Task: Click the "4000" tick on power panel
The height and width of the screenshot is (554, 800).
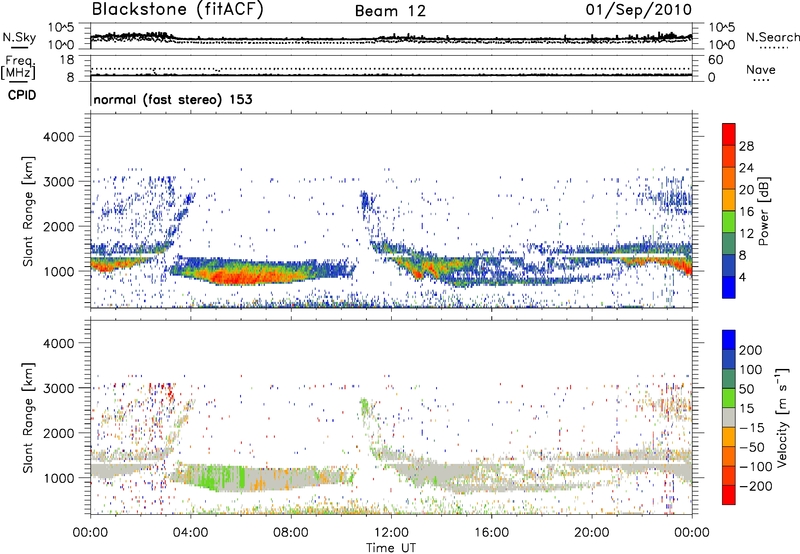Action: point(59,137)
